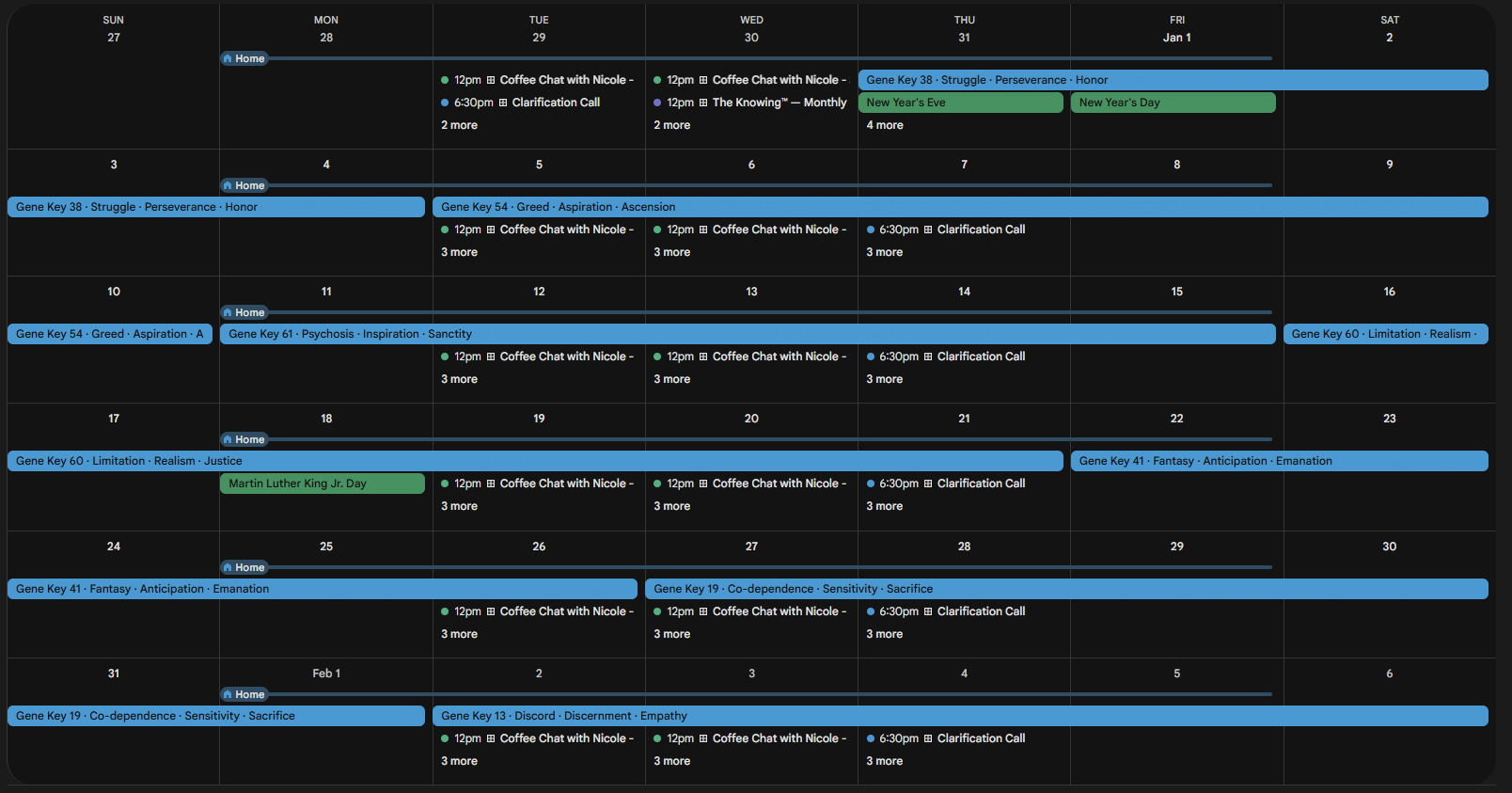The width and height of the screenshot is (1512, 793).
Task: Click the Home location icon on Monday Jan 25
Action: (x=228, y=567)
